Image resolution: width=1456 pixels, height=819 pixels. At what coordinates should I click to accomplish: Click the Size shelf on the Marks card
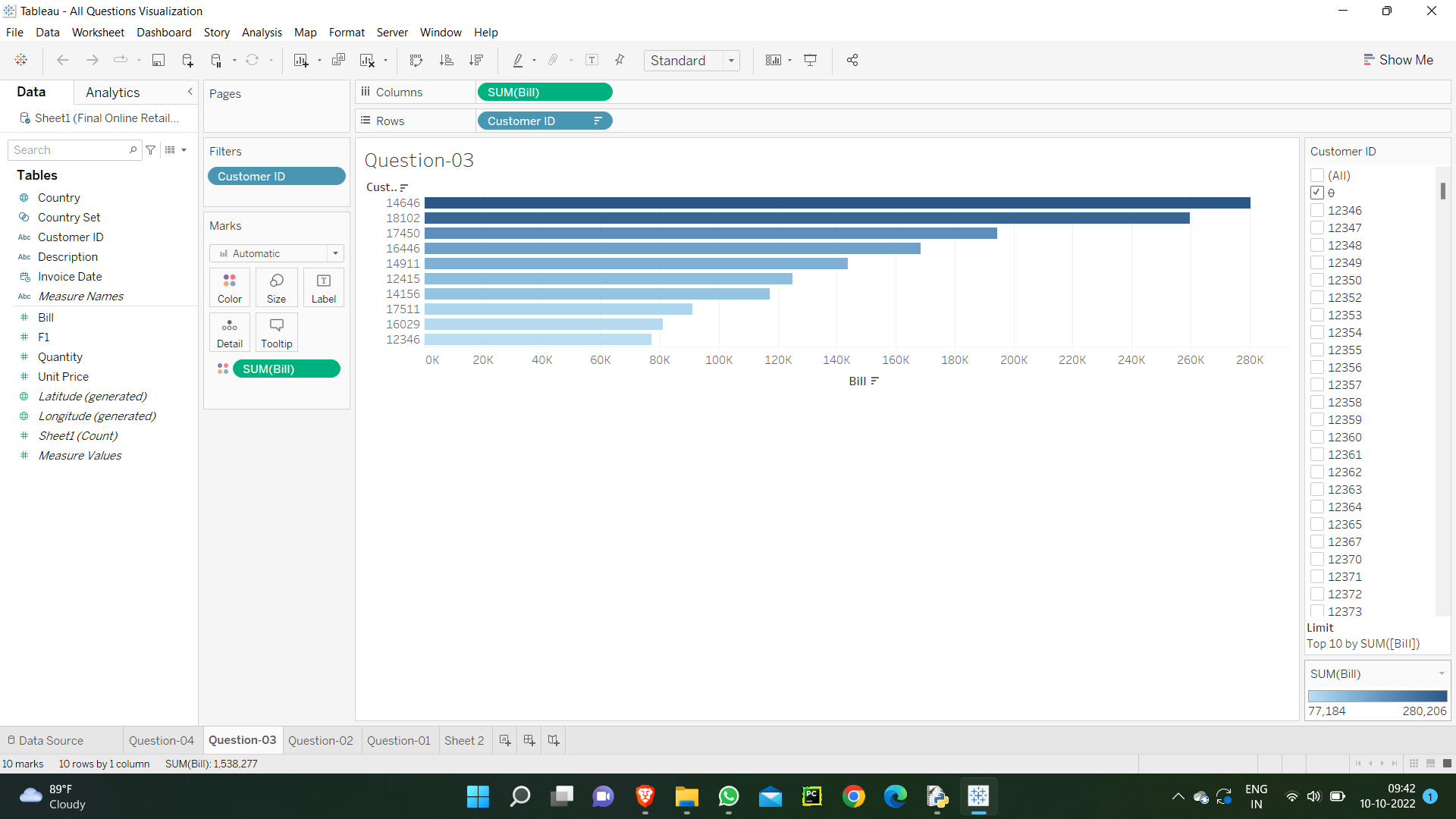(x=276, y=287)
